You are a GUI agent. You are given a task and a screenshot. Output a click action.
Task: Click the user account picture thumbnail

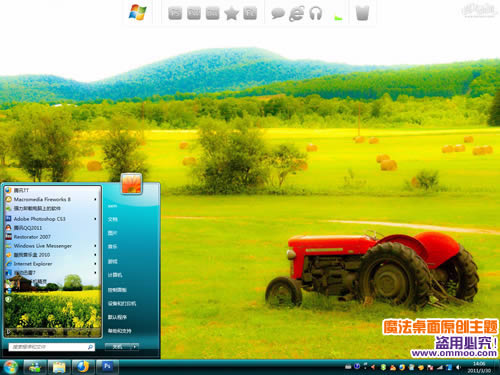coord(131,183)
